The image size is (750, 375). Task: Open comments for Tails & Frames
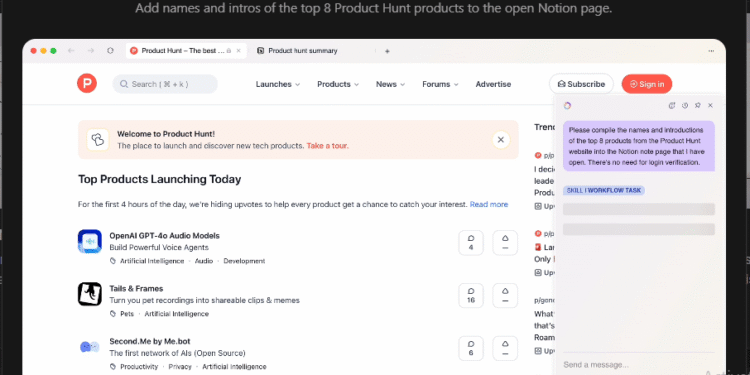click(471, 296)
